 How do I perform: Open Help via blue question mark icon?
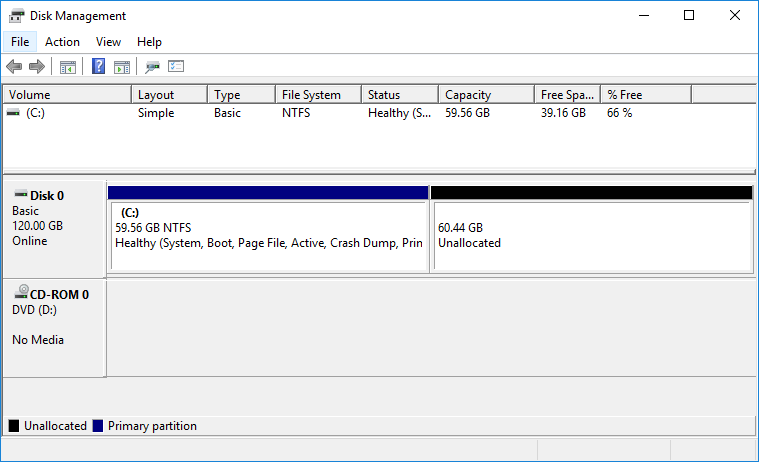99,67
